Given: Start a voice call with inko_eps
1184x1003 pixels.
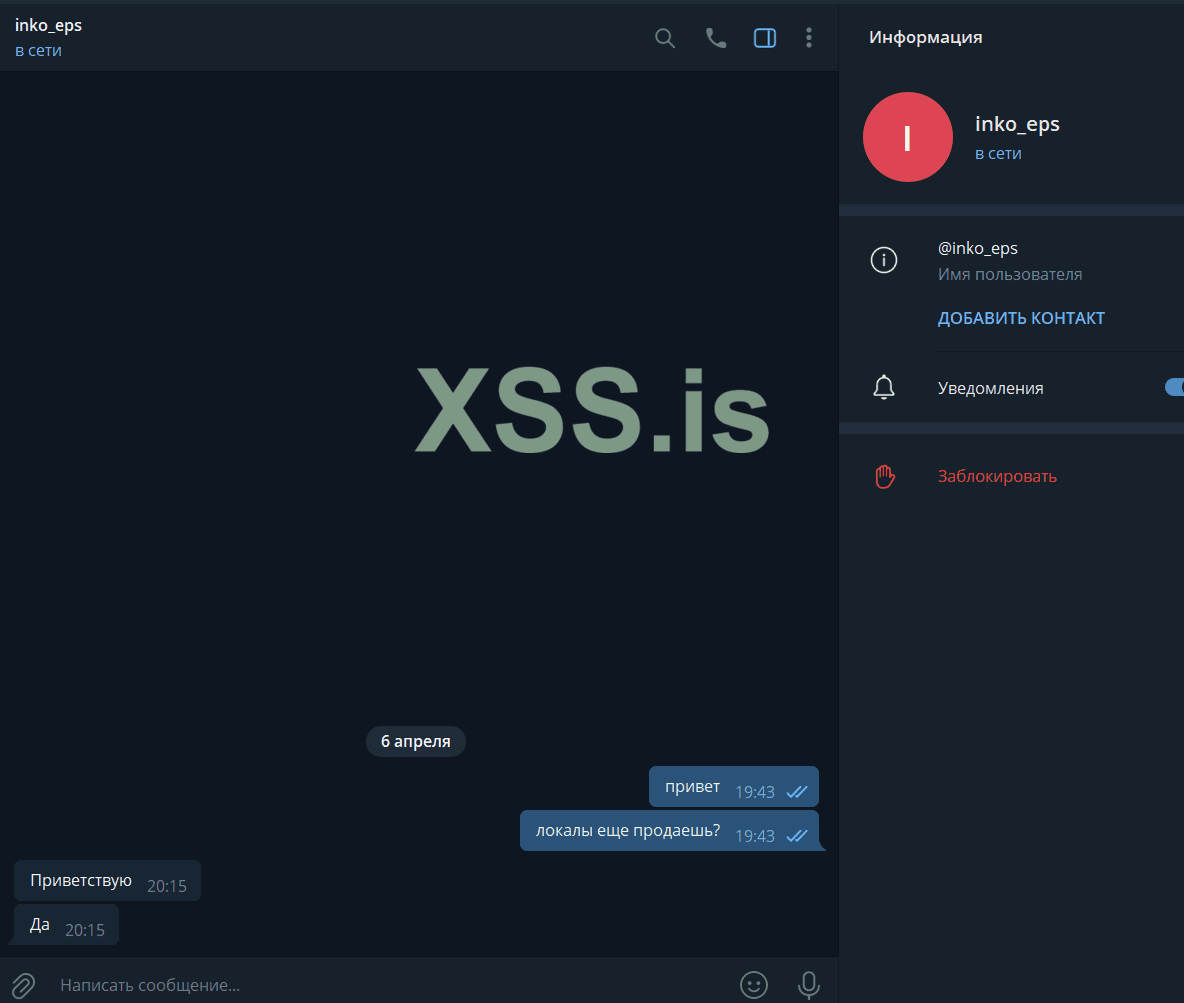Looking at the screenshot, I should click(x=715, y=38).
